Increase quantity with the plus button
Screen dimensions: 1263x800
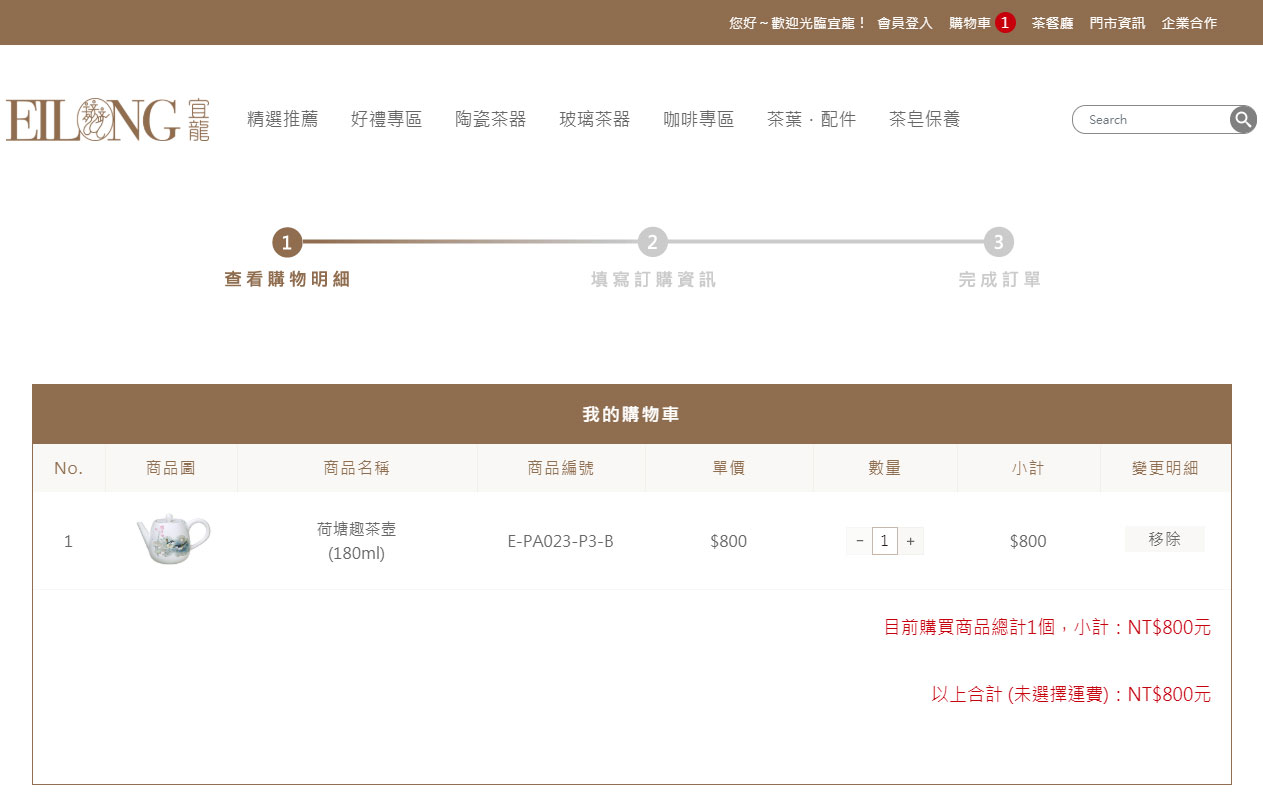coord(910,542)
